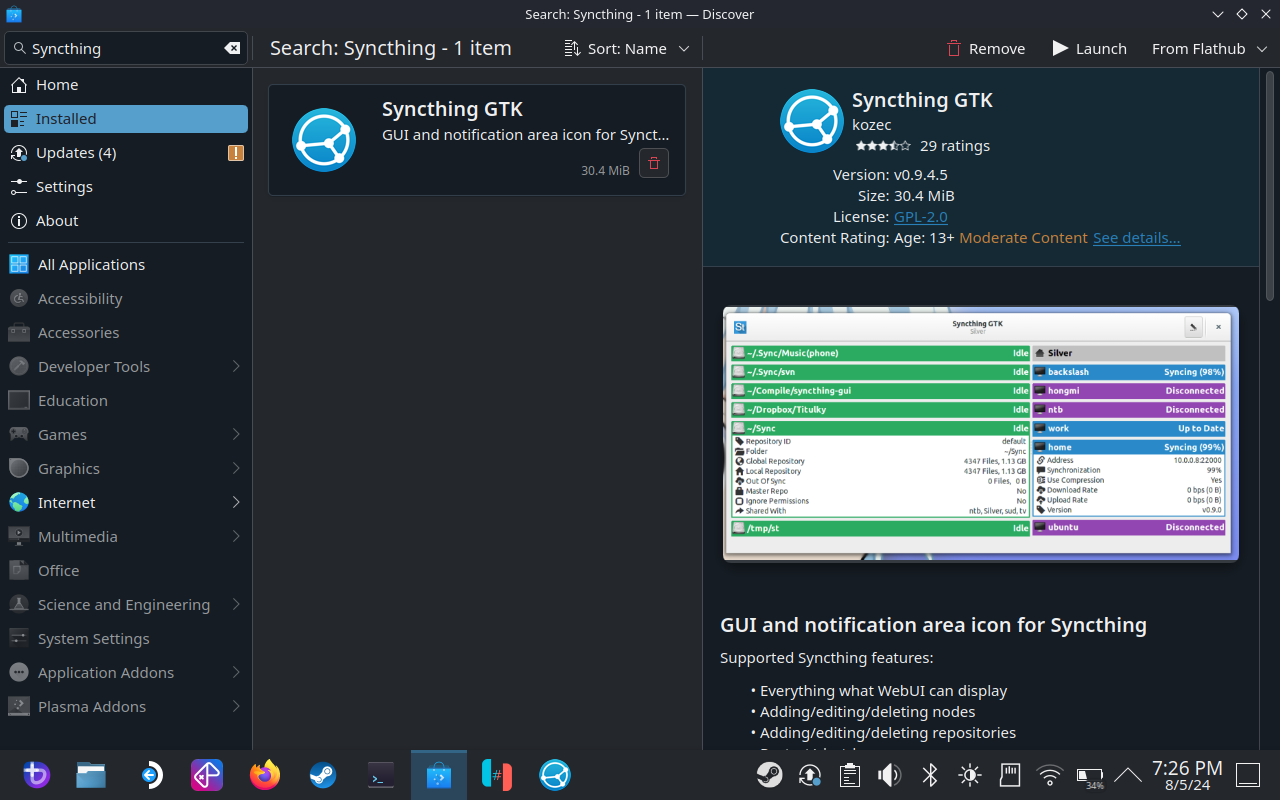The width and height of the screenshot is (1280, 800).
Task: Clear the search field text
Action: coord(232,48)
